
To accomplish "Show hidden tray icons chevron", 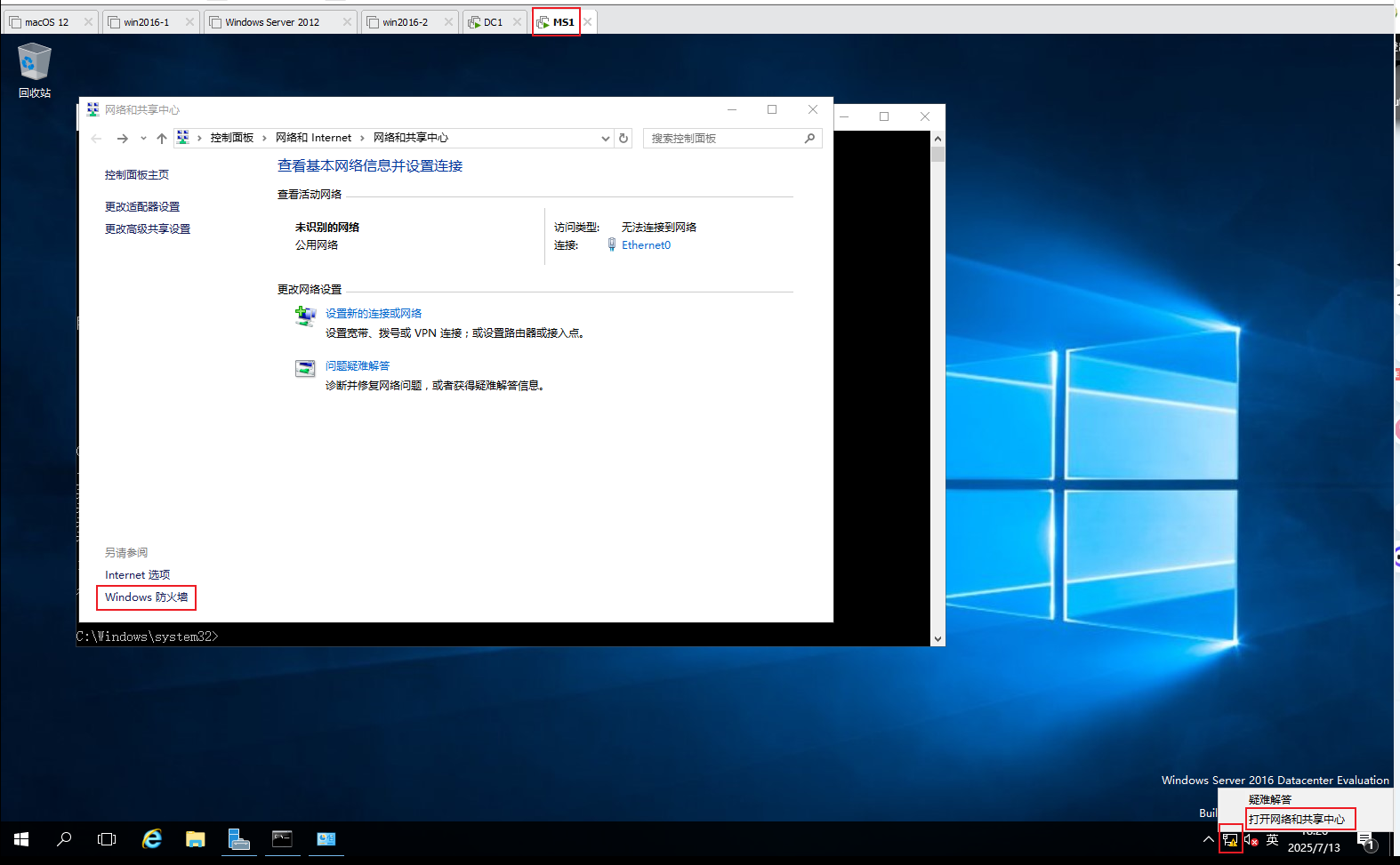I will tap(1208, 839).
